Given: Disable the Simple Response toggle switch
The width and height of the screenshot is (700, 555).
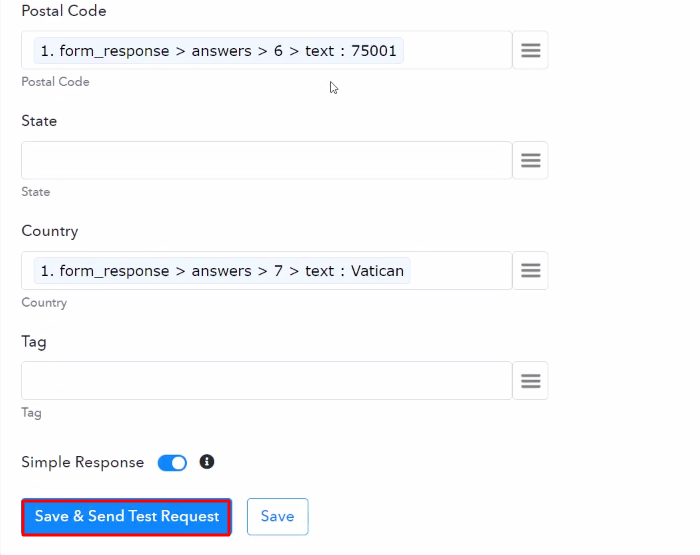Looking at the screenshot, I should (x=172, y=463).
